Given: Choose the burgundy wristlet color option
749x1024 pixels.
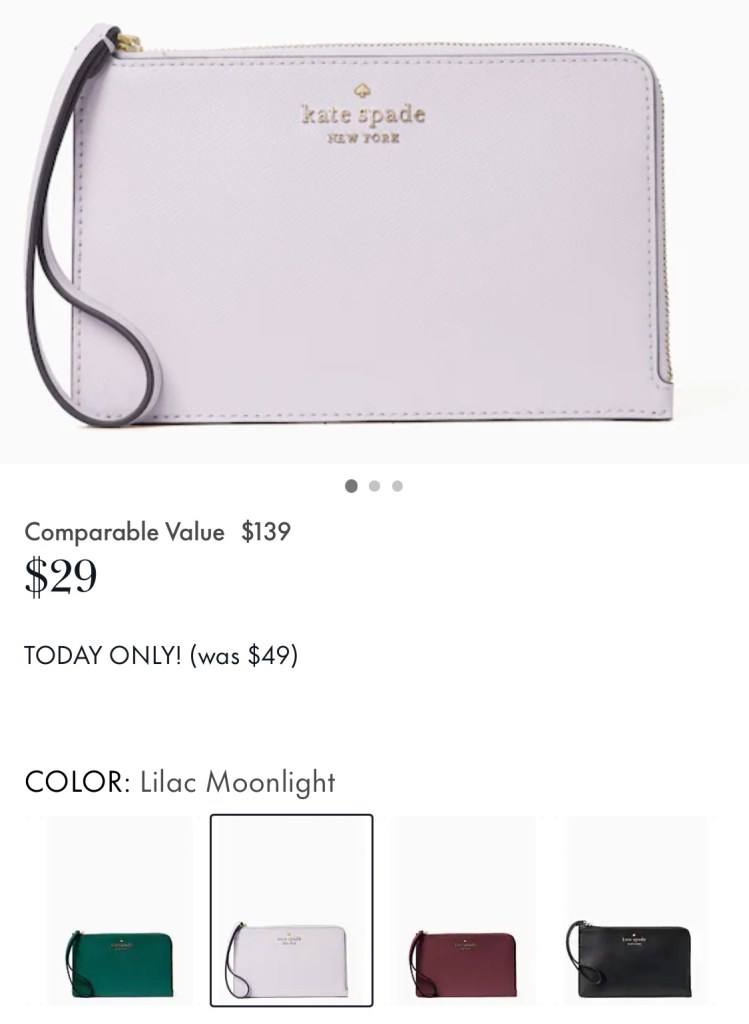Looking at the screenshot, I should coord(464,910).
